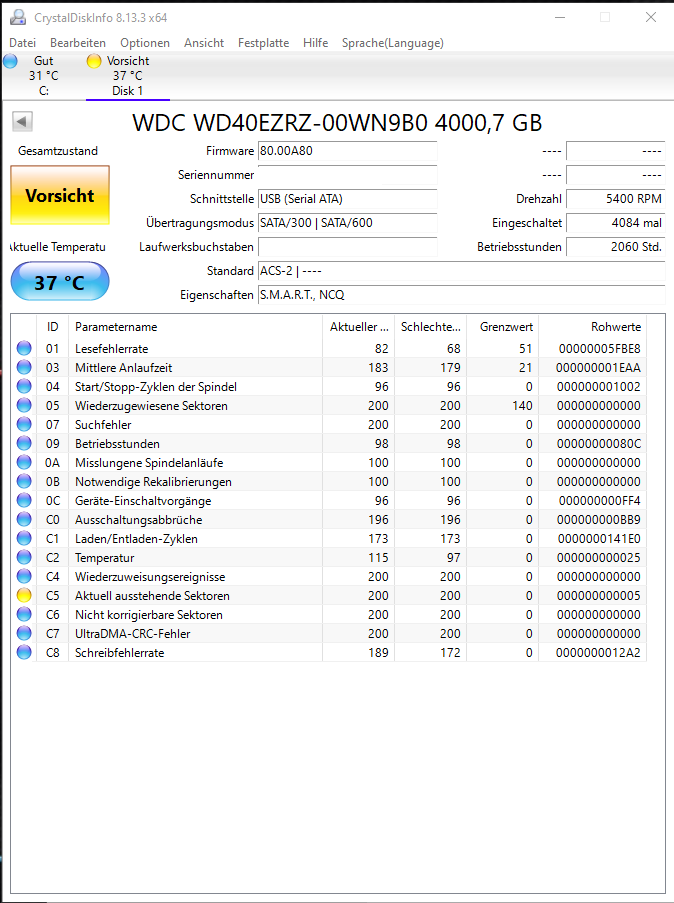Click the status orb for Temperatur row C2
The width and height of the screenshot is (674, 903).
(24, 557)
